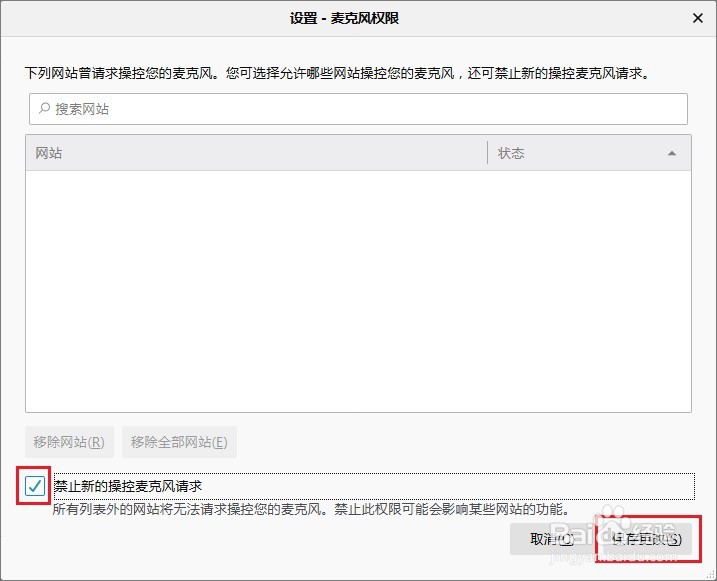Click the 禁止新的操控麦克风请求 label text
This screenshot has height=581, width=717.
[128, 486]
